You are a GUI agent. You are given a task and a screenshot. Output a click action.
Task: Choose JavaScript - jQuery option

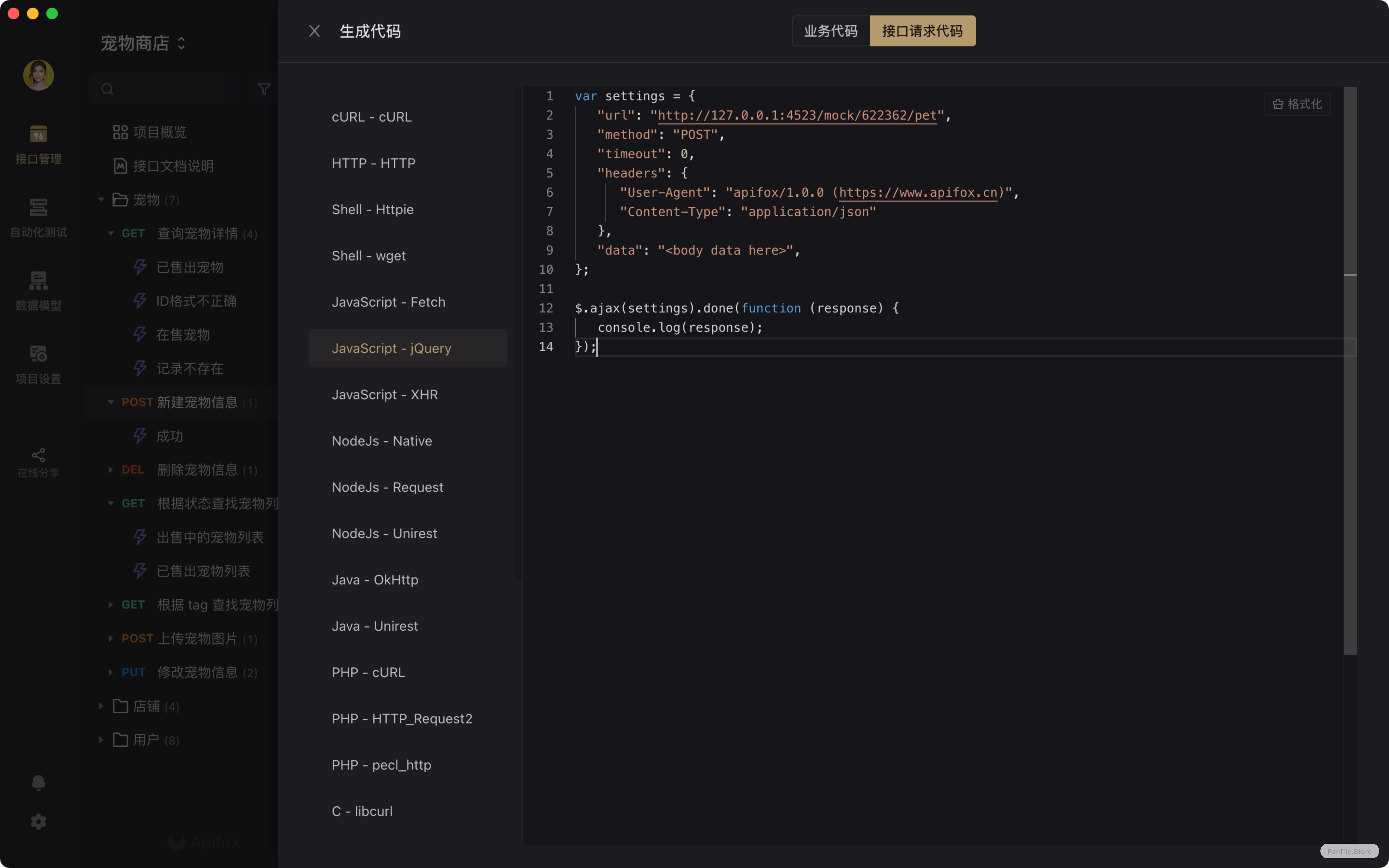coord(408,348)
